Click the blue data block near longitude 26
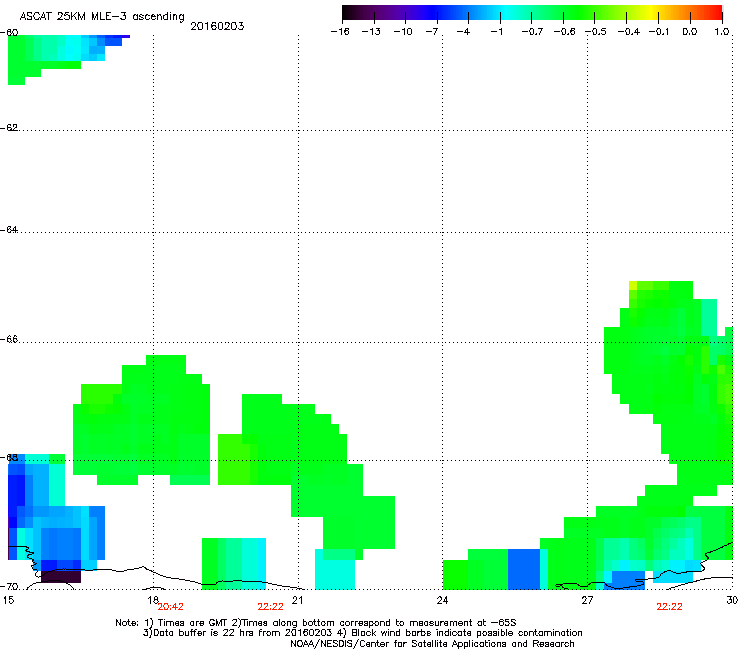 (524, 569)
